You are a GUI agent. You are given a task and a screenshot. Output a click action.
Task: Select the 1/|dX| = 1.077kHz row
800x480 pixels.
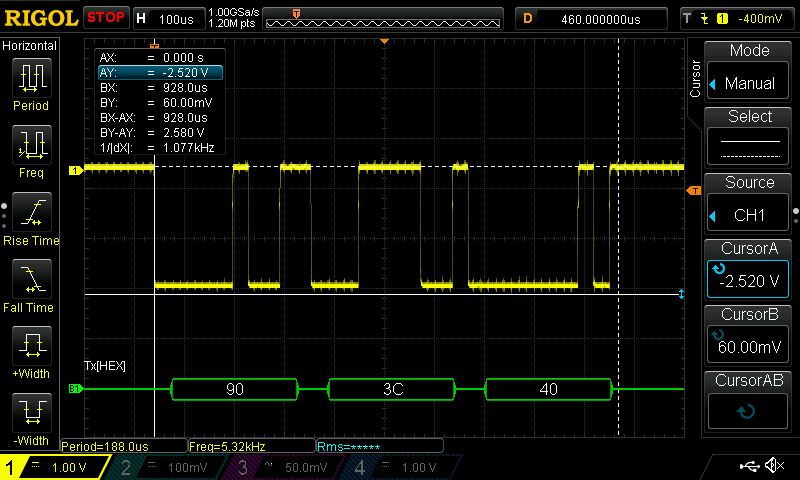point(160,148)
